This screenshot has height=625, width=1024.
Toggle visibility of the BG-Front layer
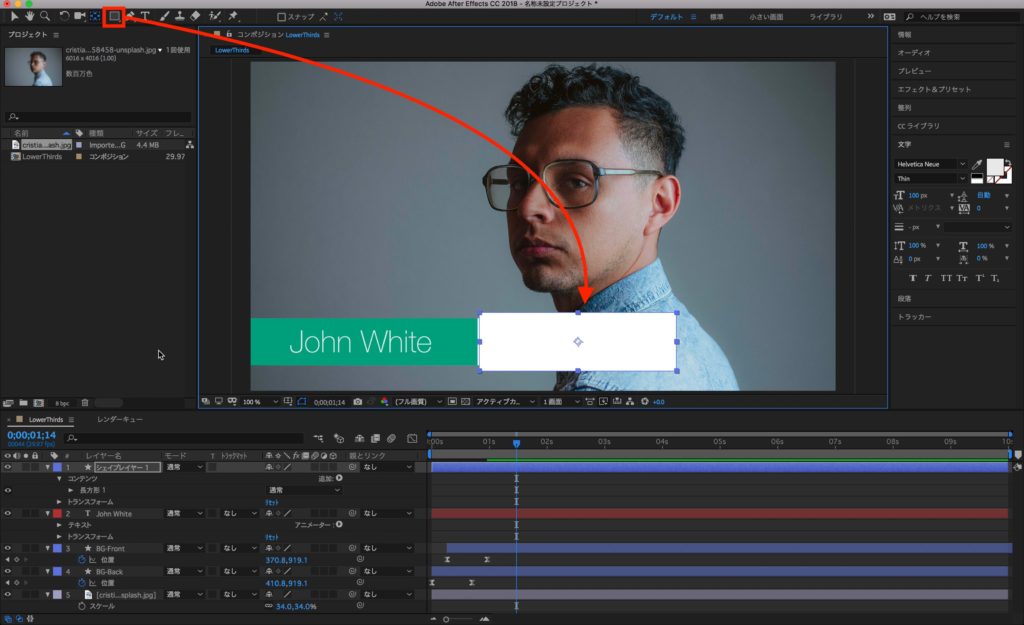pos(7,548)
